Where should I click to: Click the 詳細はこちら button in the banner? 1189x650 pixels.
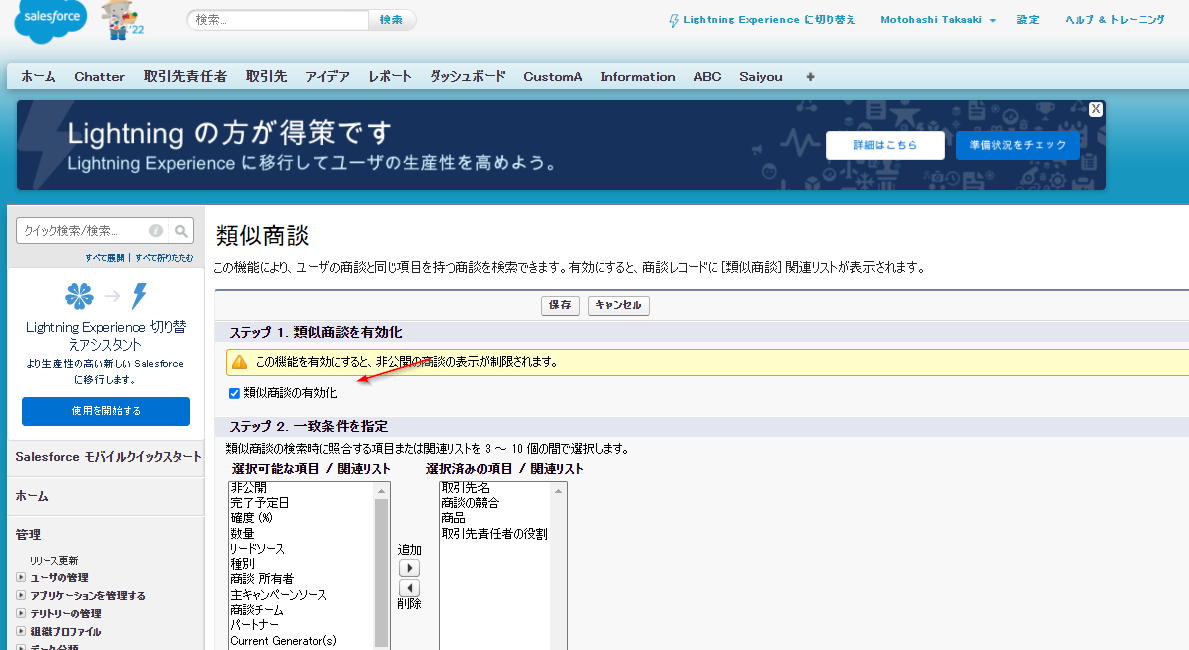(x=884, y=145)
